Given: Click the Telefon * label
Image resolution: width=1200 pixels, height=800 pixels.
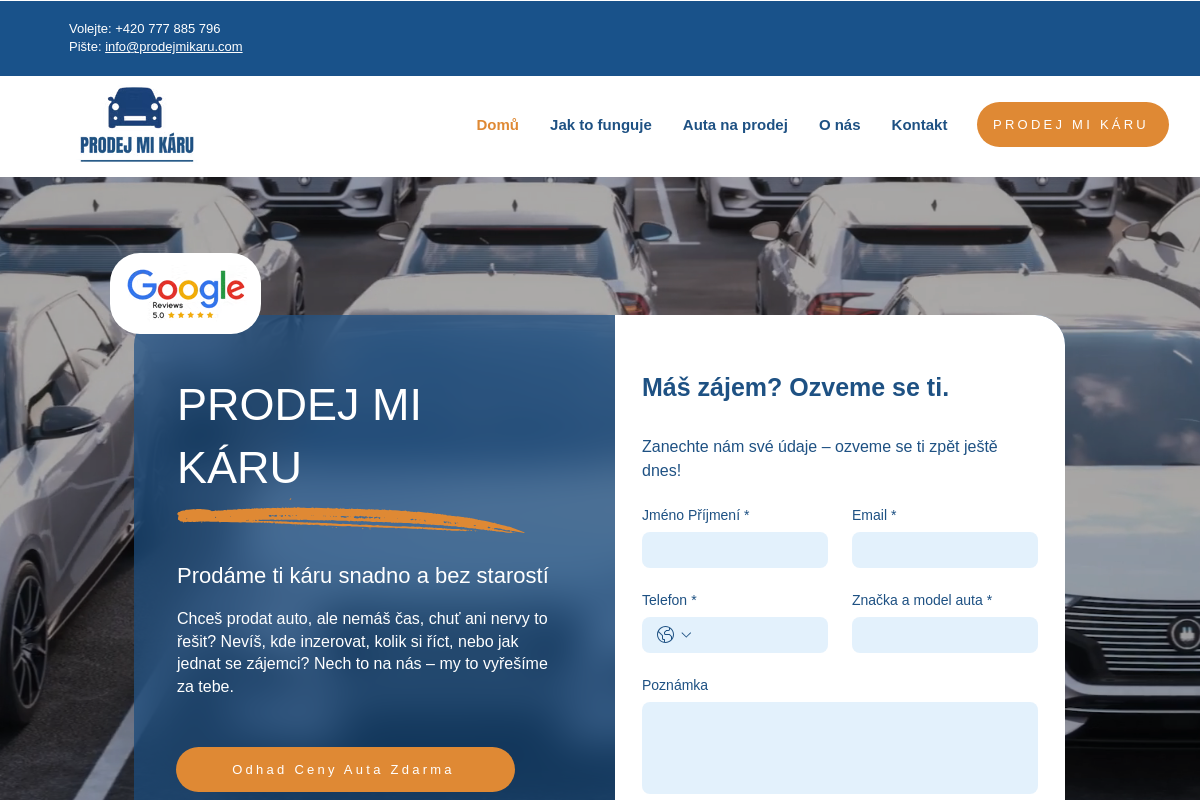Looking at the screenshot, I should click(x=669, y=600).
